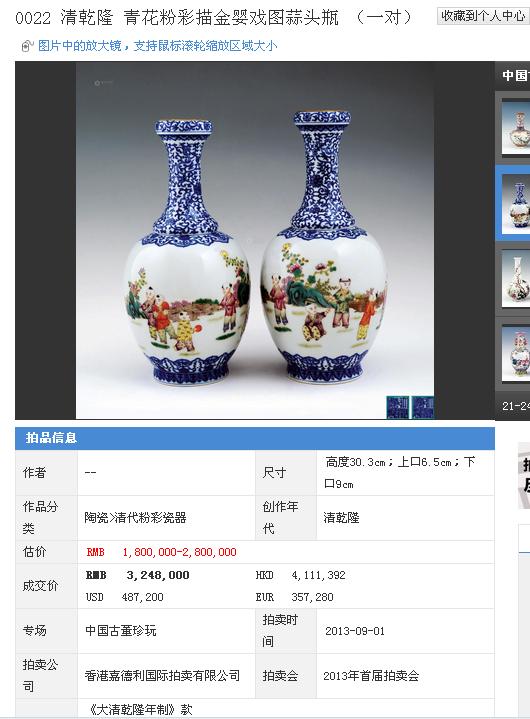
Task: Click the main image of the vase pair
Action: (254, 240)
